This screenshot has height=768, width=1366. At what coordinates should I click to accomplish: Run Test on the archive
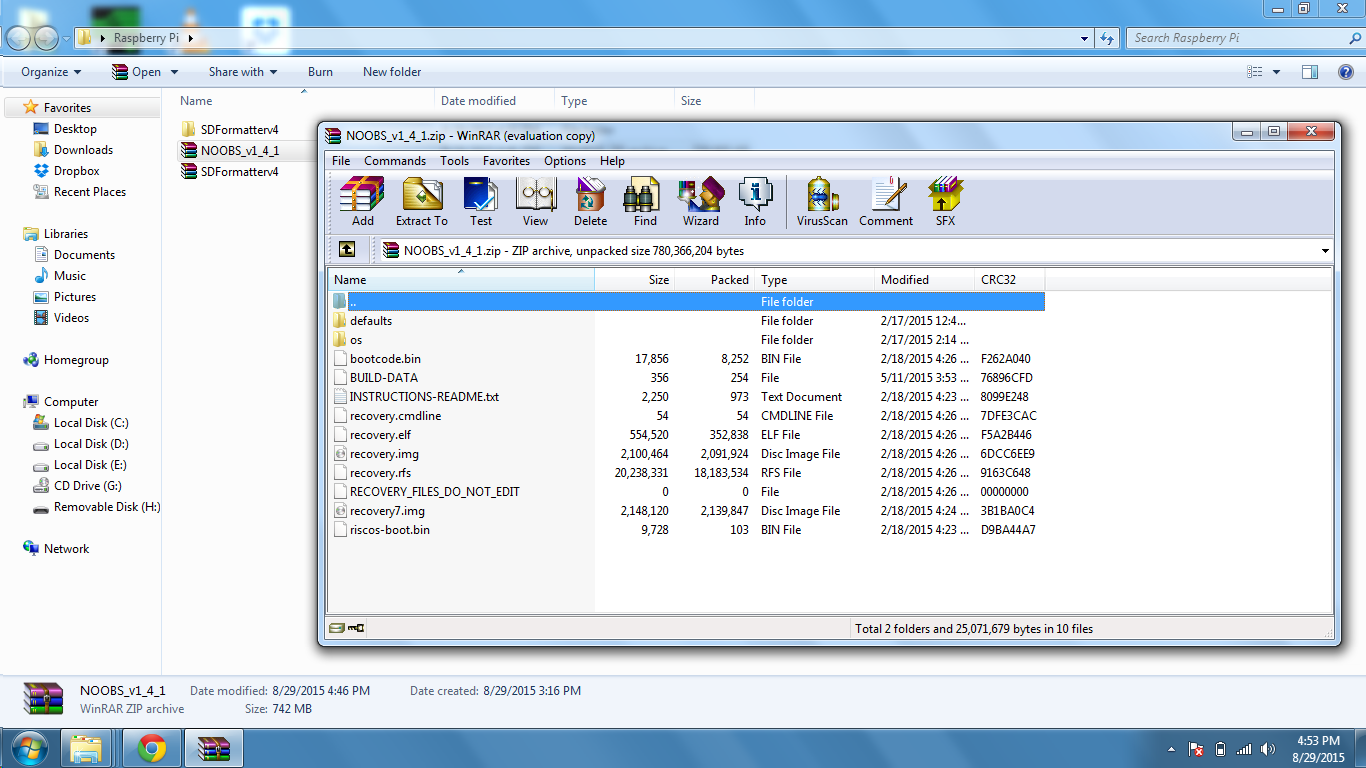pos(481,201)
